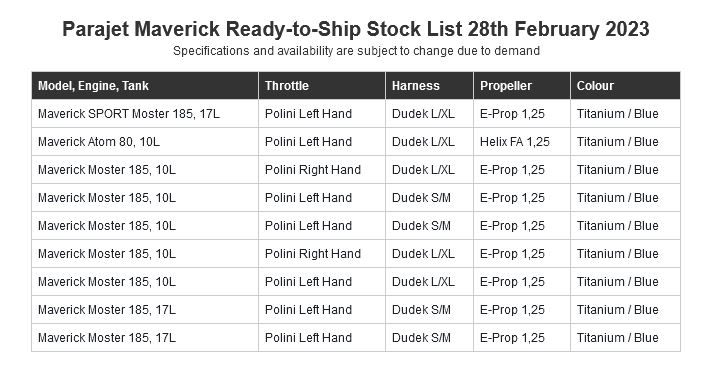Click the Harness column header
The width and height of the screenshot is (707, 378).
(x=429, y=86)
